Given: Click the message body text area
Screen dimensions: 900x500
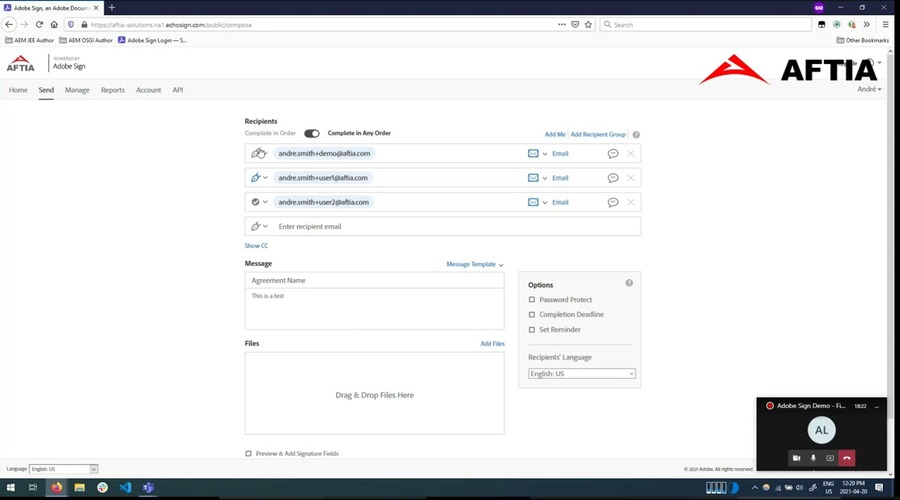Looking at the screenshot, I should coord(374,309).
